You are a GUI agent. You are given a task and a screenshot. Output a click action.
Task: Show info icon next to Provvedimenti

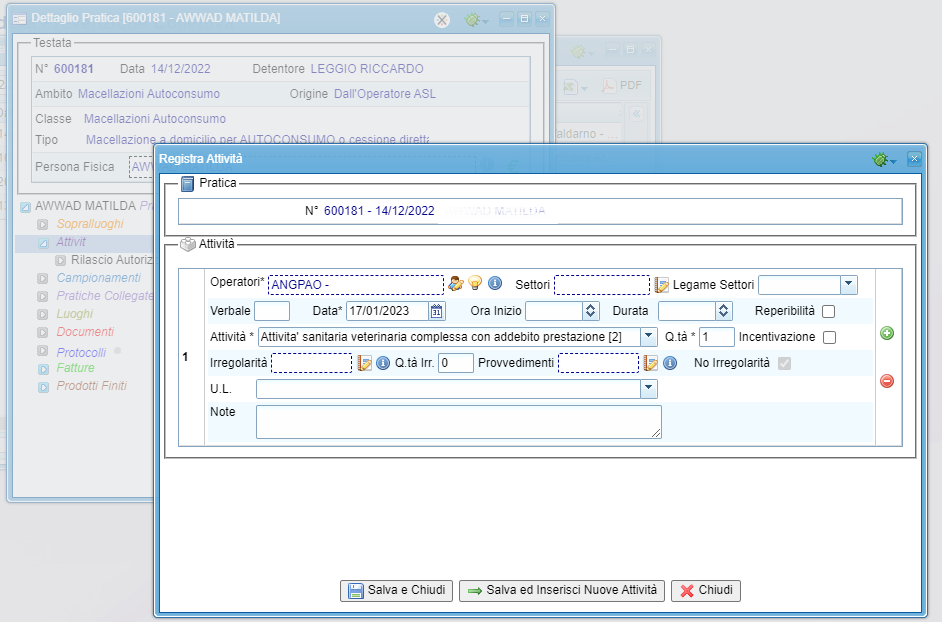[x=670, y=363]
